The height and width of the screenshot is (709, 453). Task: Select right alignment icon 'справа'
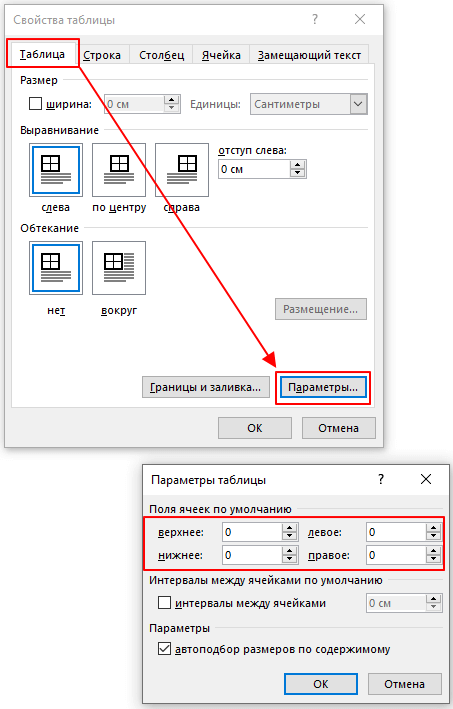click(182, 170)
